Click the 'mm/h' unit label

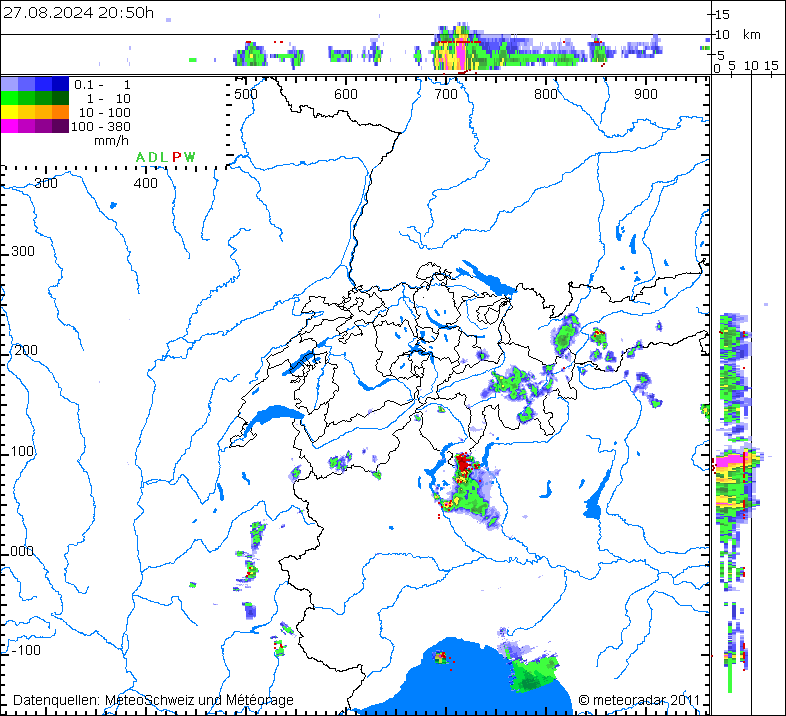[x=111, y=141]
